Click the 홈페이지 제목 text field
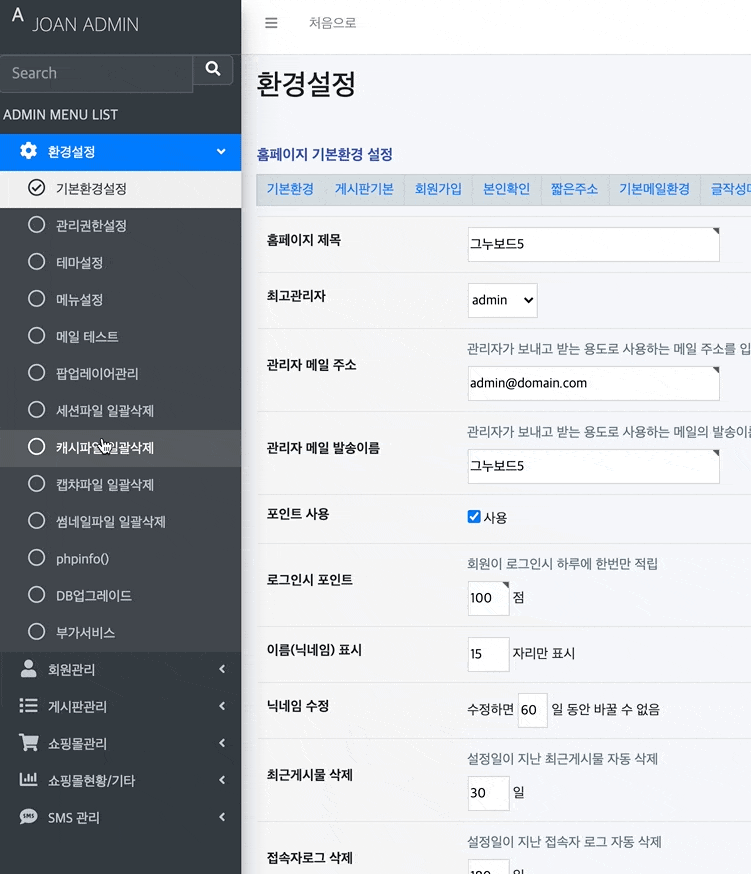The height and width of the screenshot is (874, 751). pyautogui.click(x=593, y=244)
